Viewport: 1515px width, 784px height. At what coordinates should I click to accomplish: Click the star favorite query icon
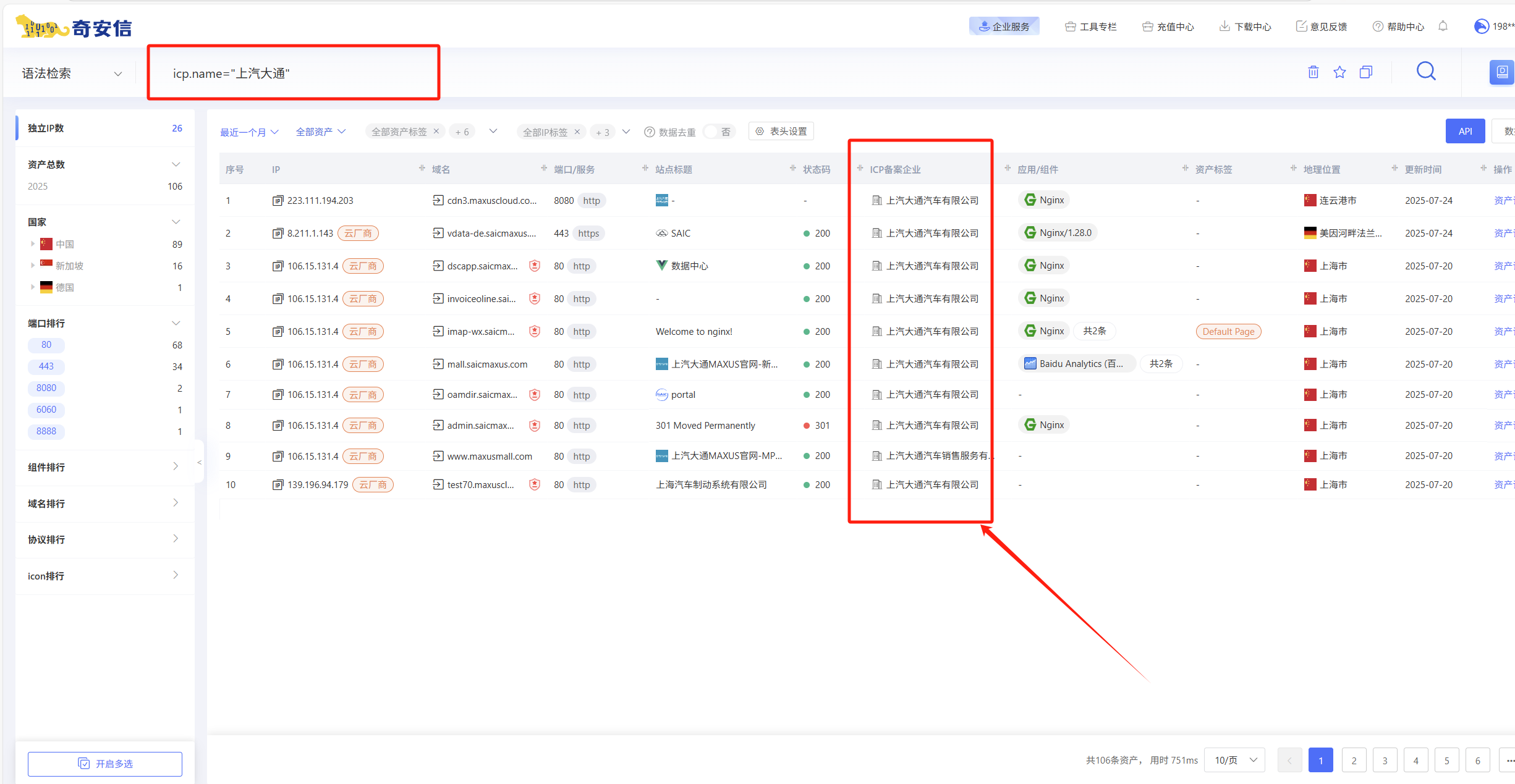(1339, 72)
